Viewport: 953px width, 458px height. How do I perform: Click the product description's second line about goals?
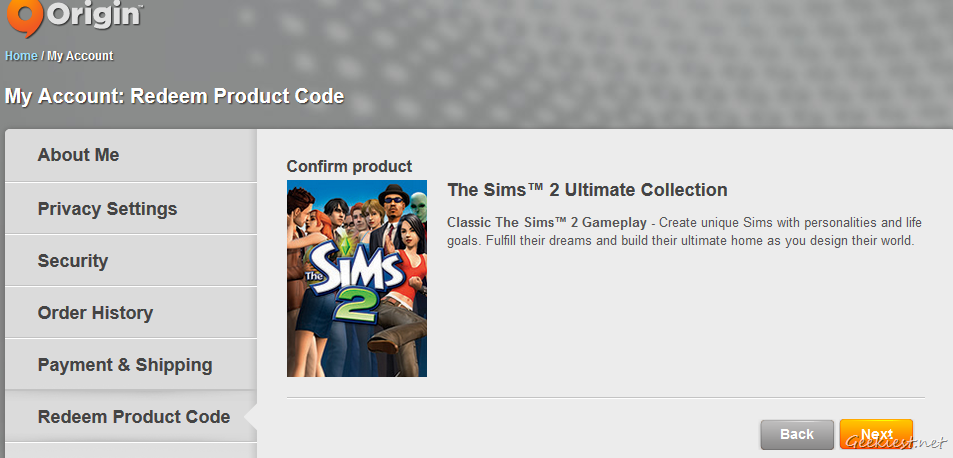click(x=680, y=241)
